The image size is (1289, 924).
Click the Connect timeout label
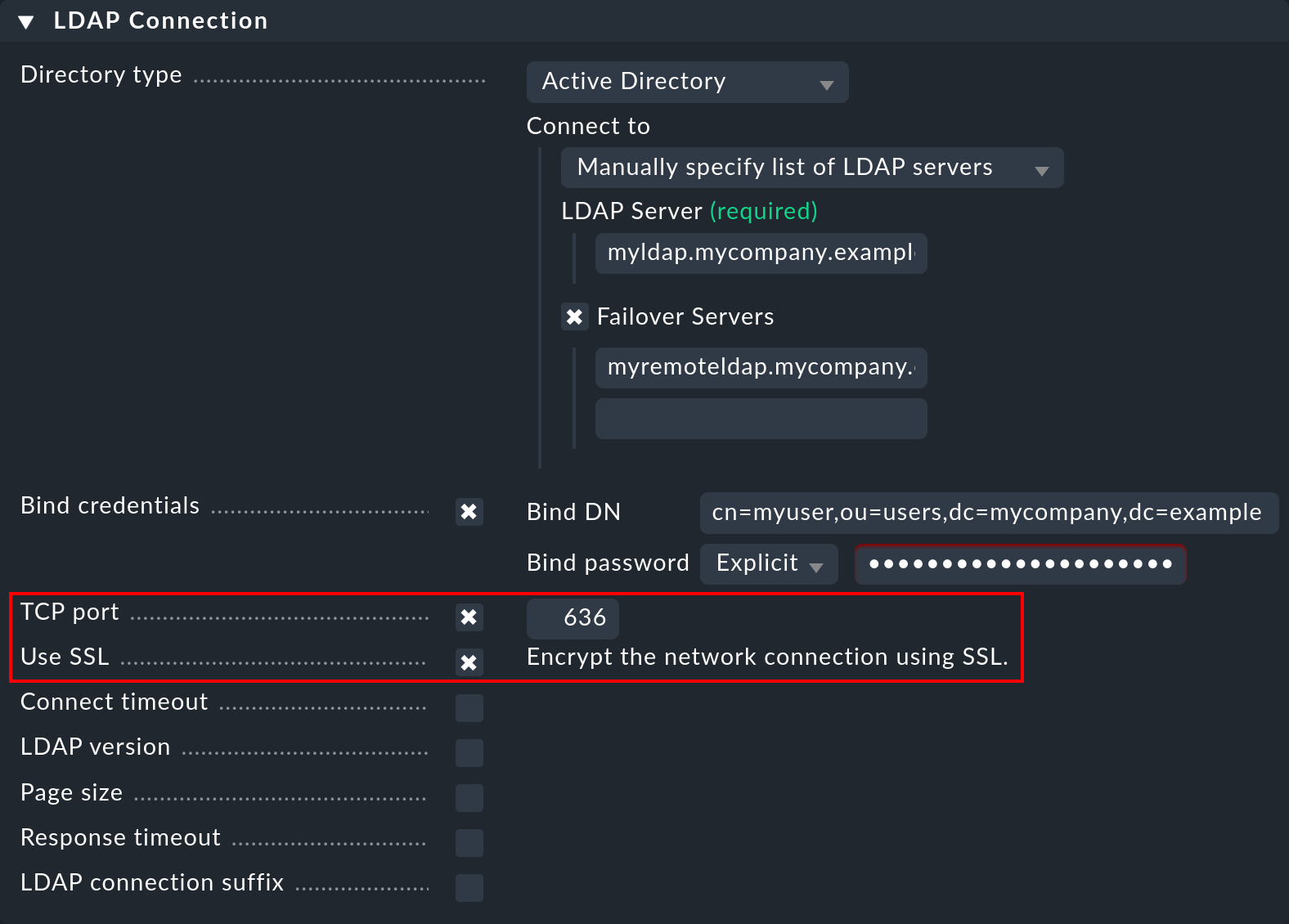[x=115, y=702]
